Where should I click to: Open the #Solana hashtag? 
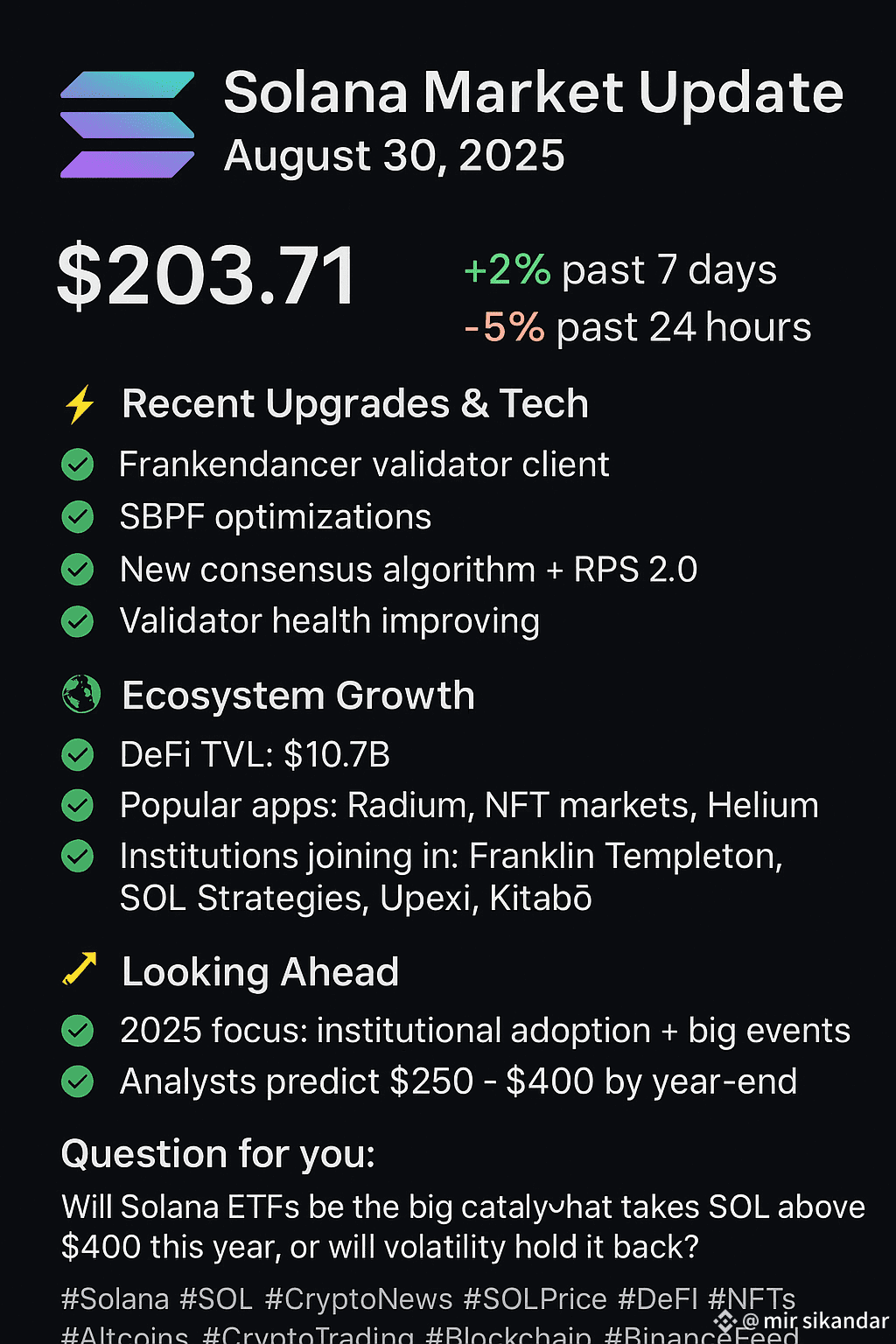115,1299
